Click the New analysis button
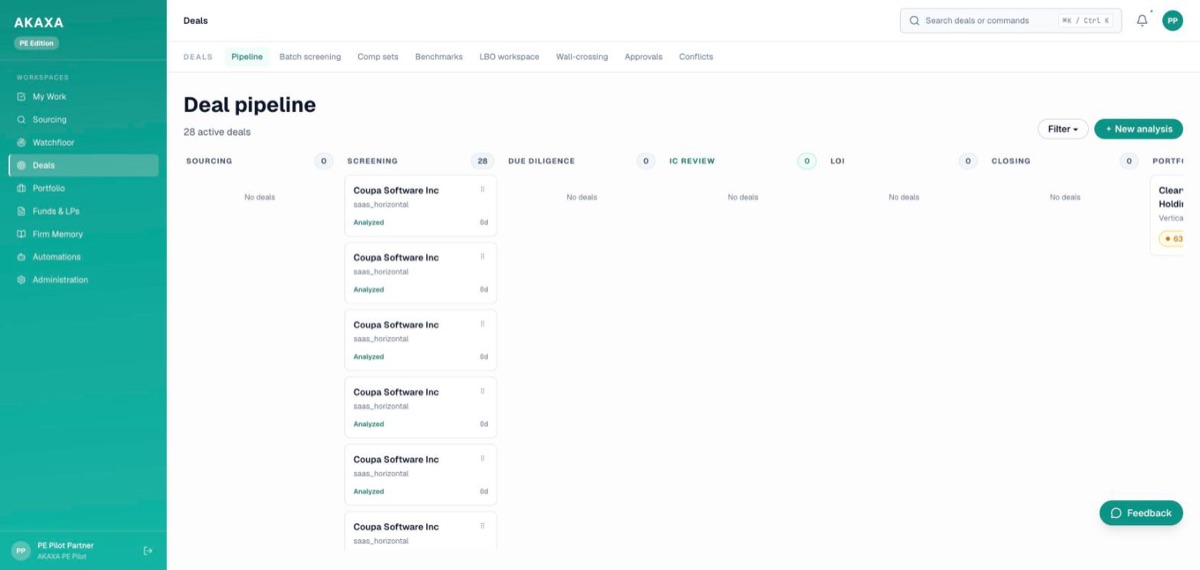The height and width of the screenshot is (570, 1200). 1139,129
